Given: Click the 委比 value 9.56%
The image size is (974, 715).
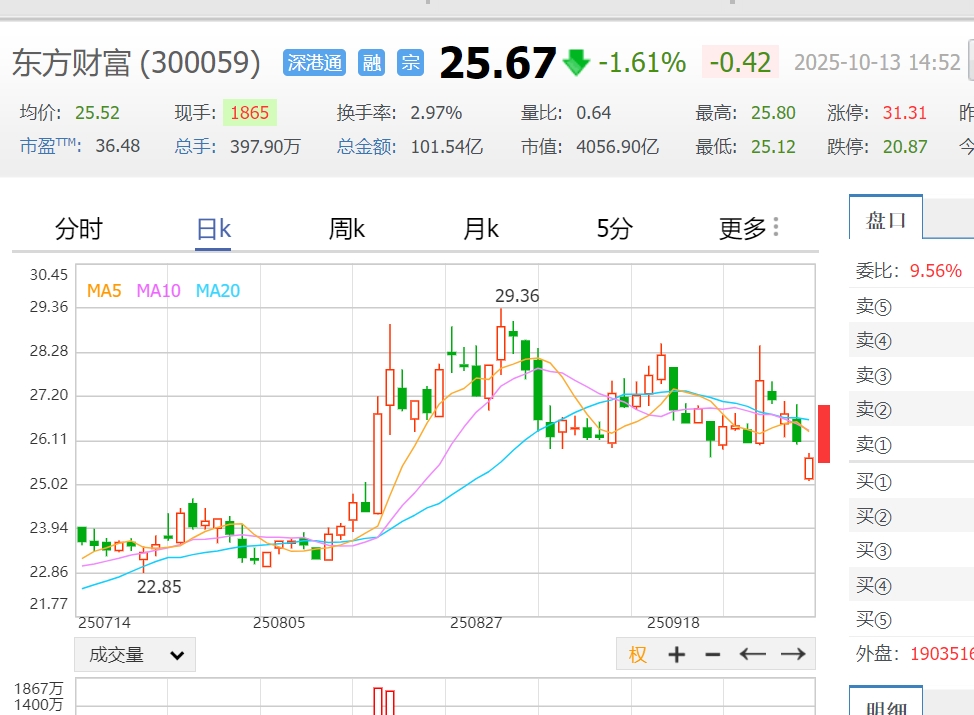Looking at the screenshot, I should (935, 270).
